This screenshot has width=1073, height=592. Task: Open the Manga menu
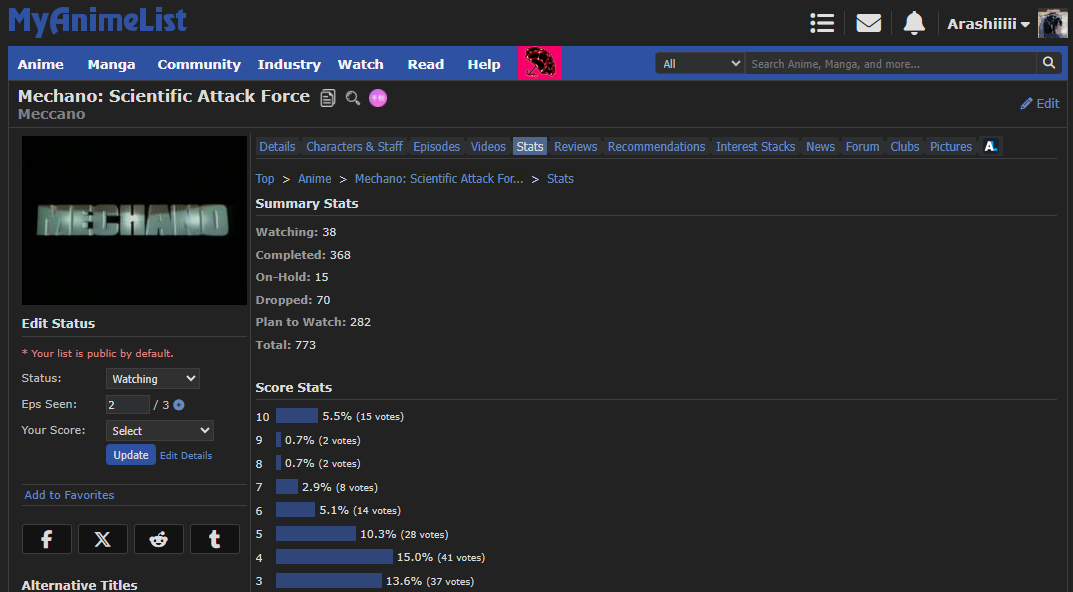(112, 64)
